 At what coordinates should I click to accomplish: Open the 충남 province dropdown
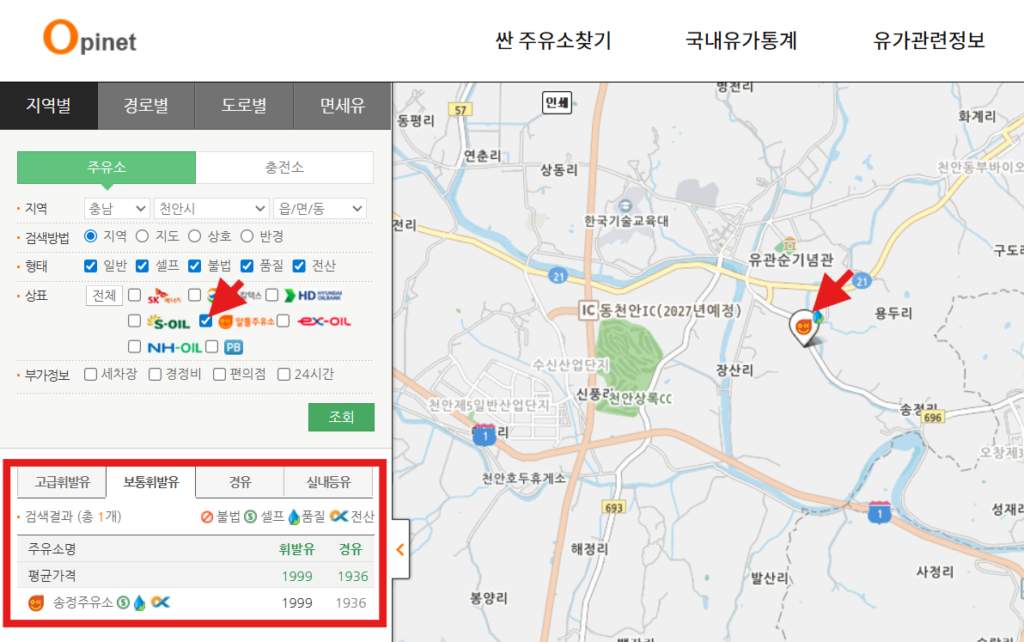116,209
